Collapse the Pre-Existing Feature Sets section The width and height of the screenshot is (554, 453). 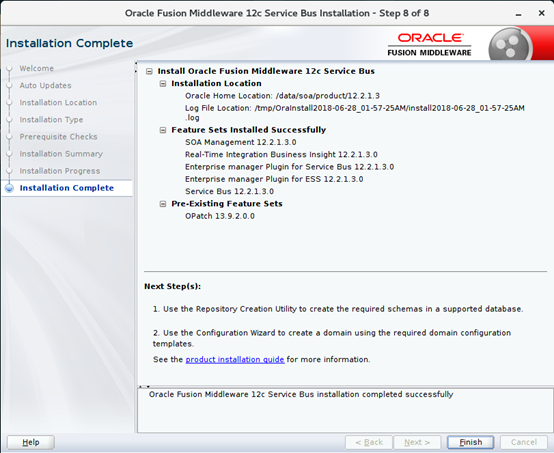[x=163, y=204]
